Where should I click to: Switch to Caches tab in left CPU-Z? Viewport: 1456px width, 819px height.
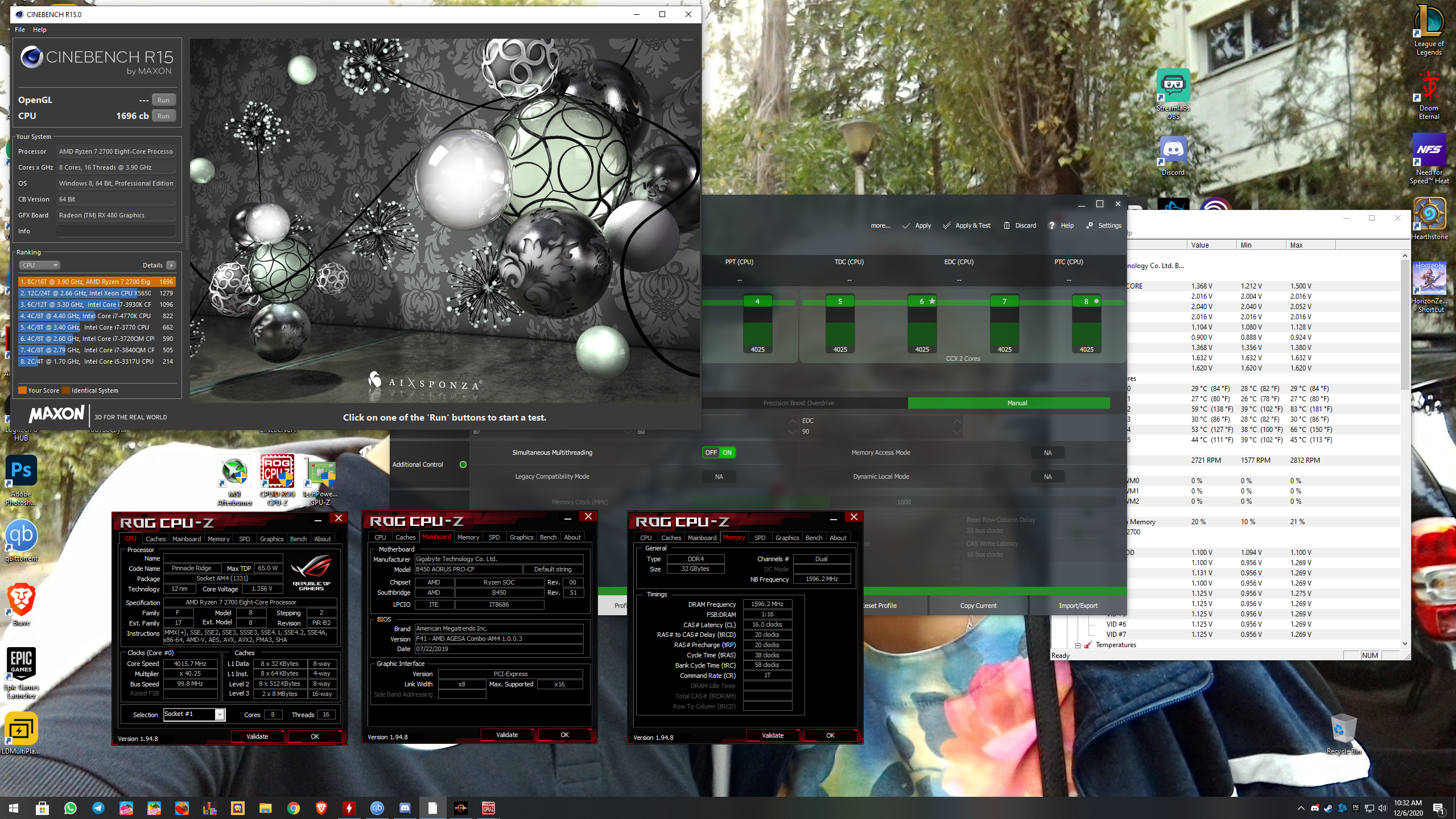click(x=155, y=538)
